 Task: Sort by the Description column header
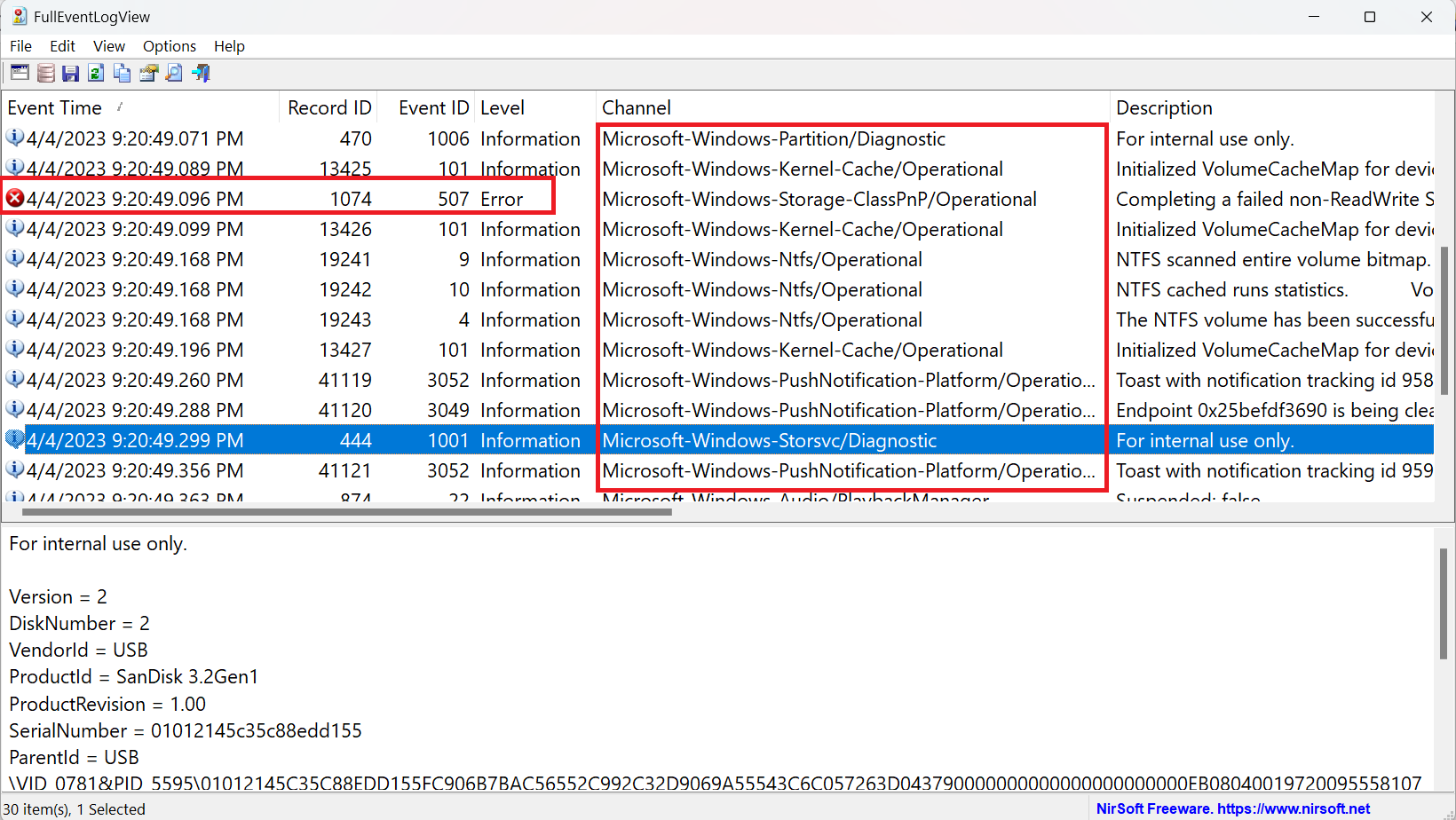pyautogui.click(x=1272, y=107)
